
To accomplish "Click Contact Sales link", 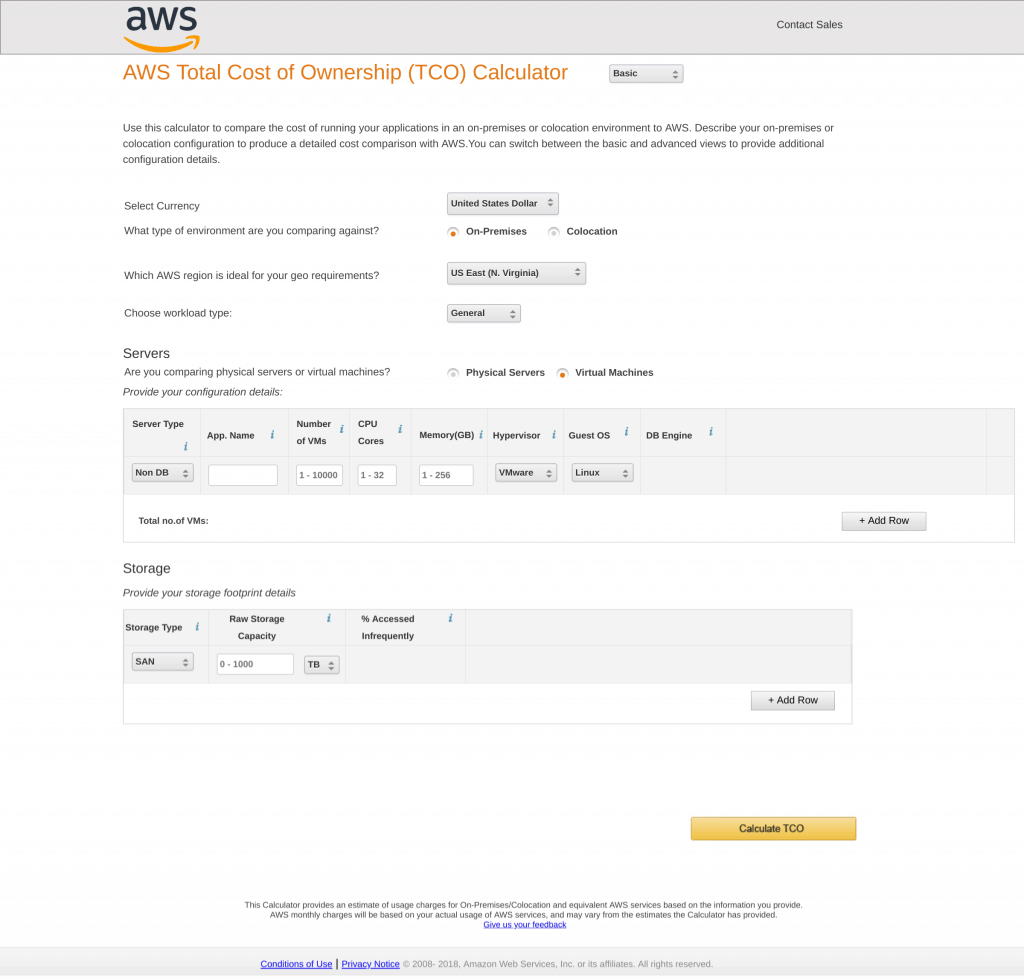I will pyautogui.click(x=809, y=25).
